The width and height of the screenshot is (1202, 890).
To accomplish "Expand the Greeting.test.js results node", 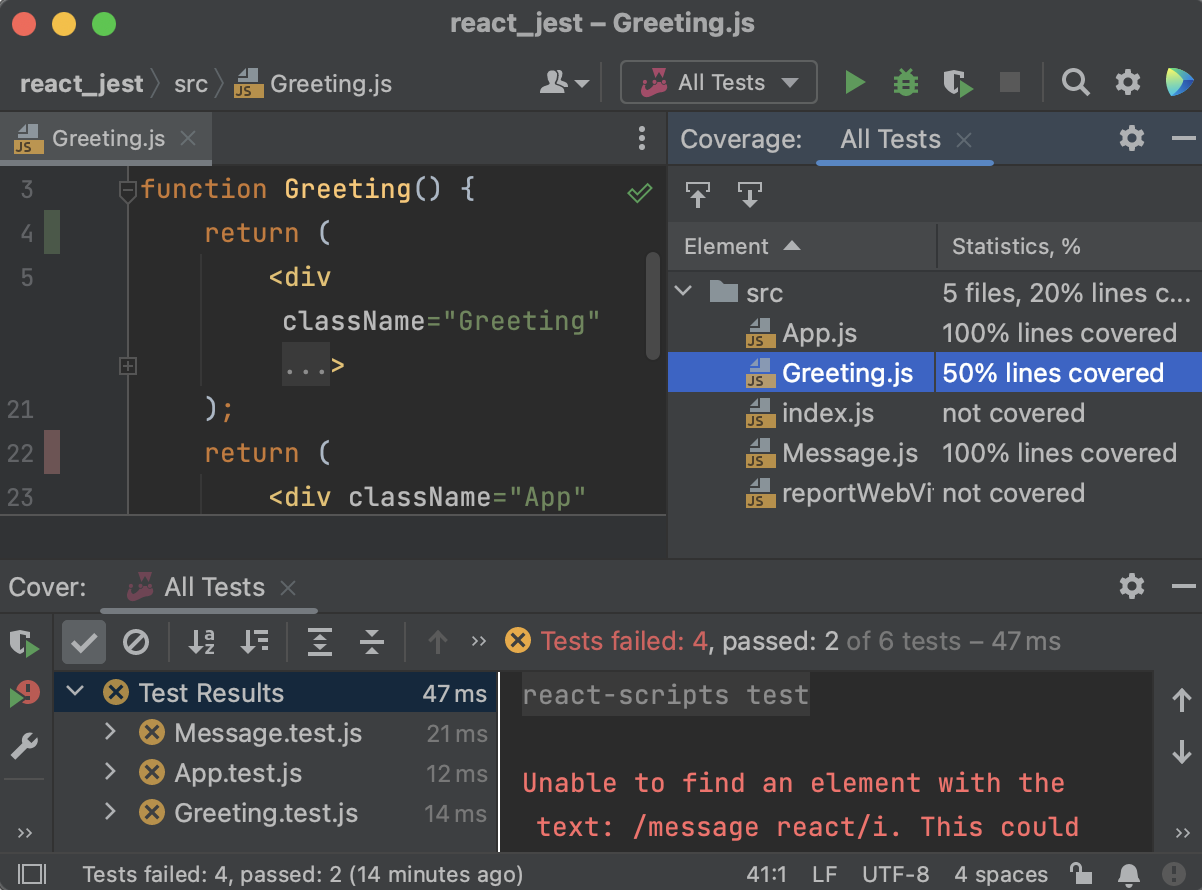I will click(110, 813).
